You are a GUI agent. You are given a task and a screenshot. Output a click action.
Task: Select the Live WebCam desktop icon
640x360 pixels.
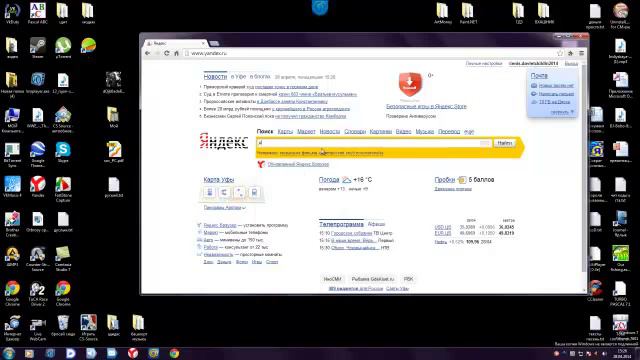point(38,328)
